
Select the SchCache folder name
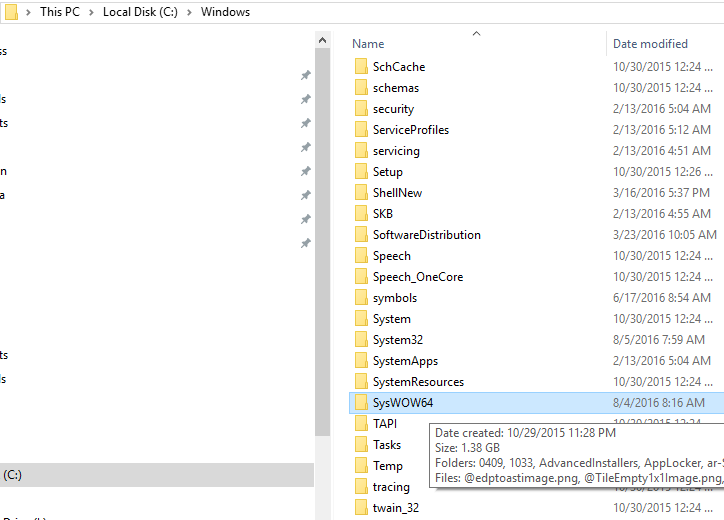coord(399,67)
